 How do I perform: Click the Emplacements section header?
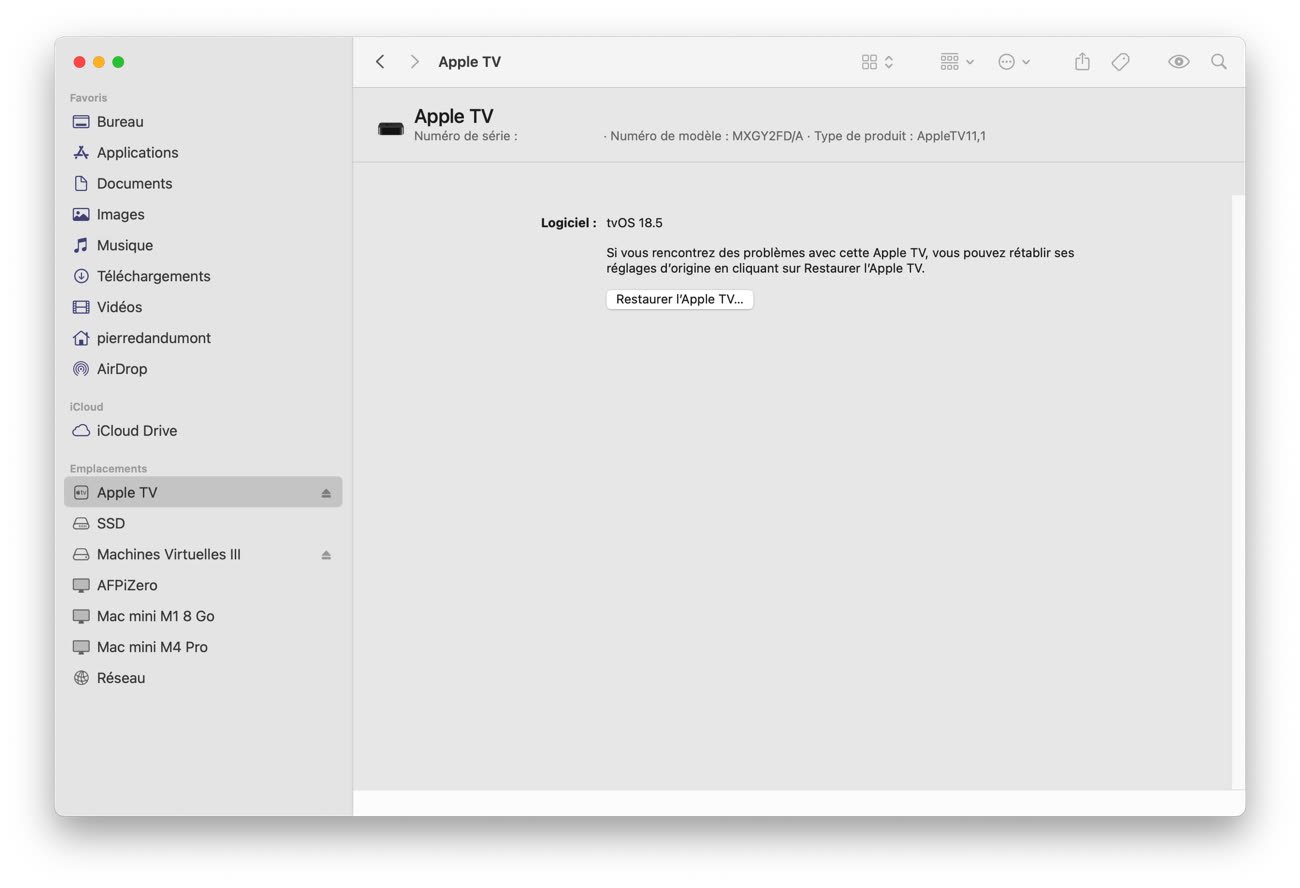108,469
